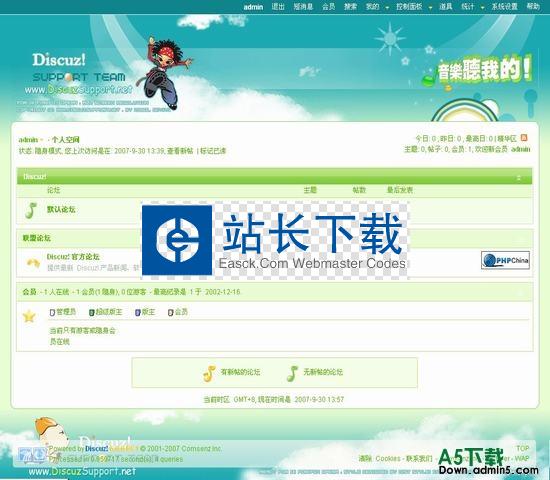Viewport: 550px width, 480px height.
Task: Click Comsenz Inc. footer link
Action: 201,448
